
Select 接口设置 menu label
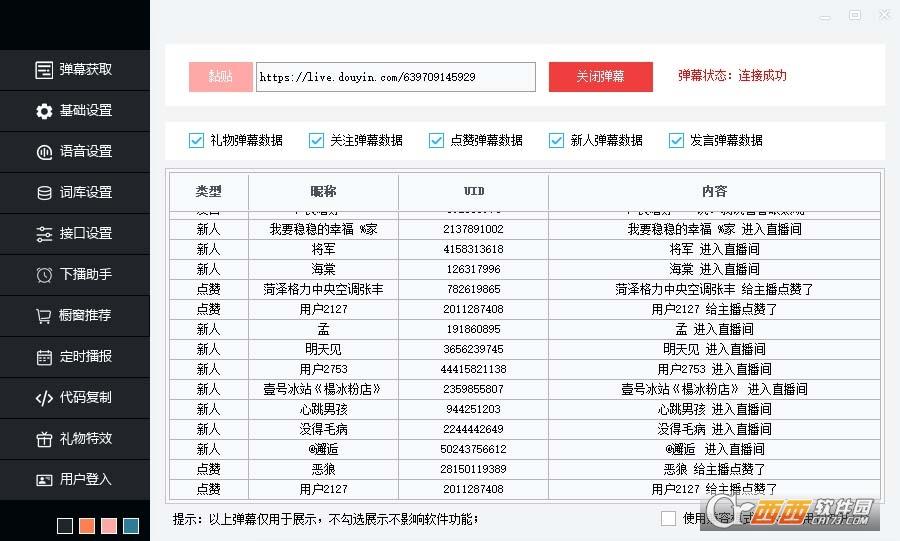click(86, 233)
